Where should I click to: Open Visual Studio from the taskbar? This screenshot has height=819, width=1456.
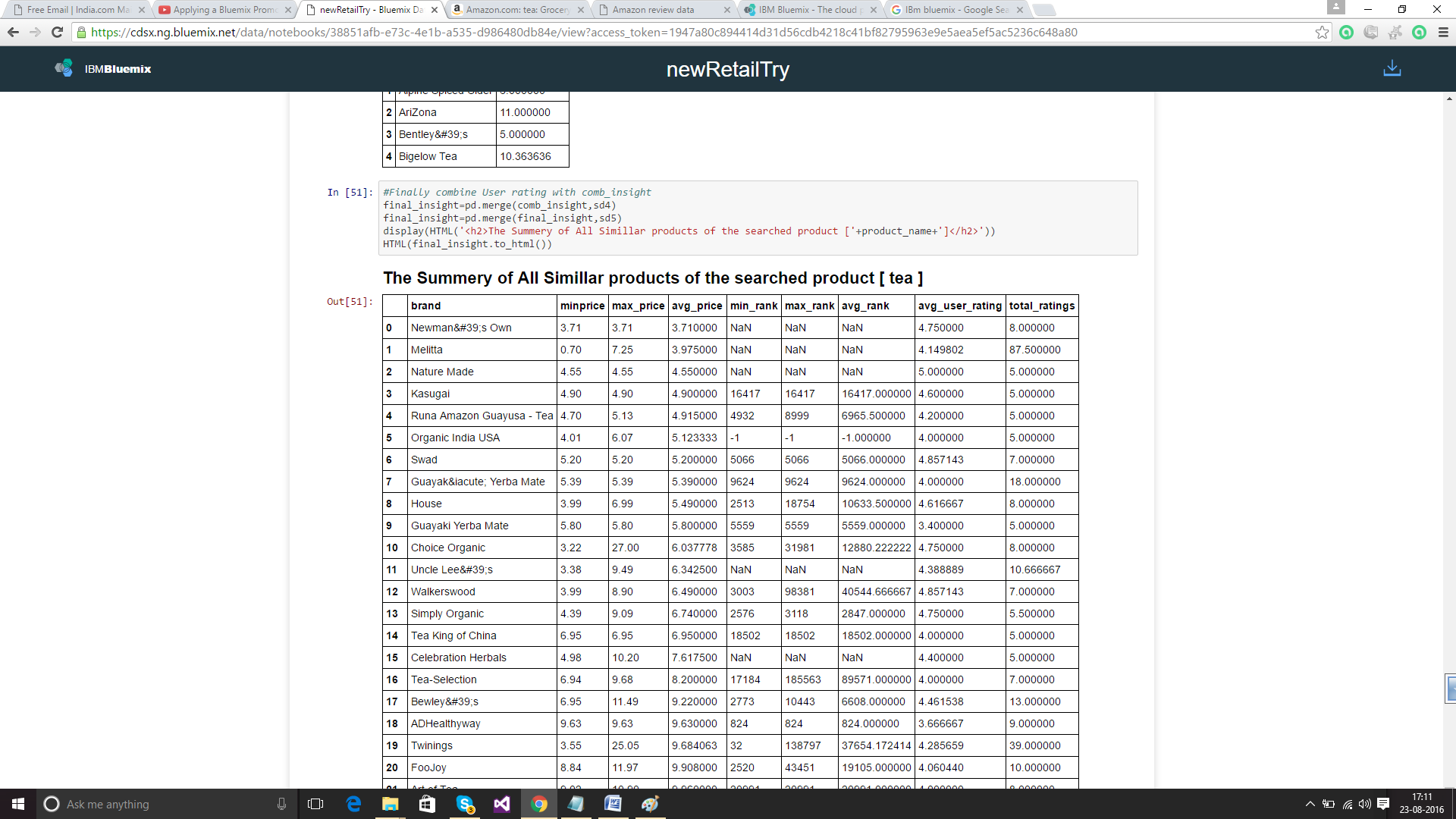502,804
